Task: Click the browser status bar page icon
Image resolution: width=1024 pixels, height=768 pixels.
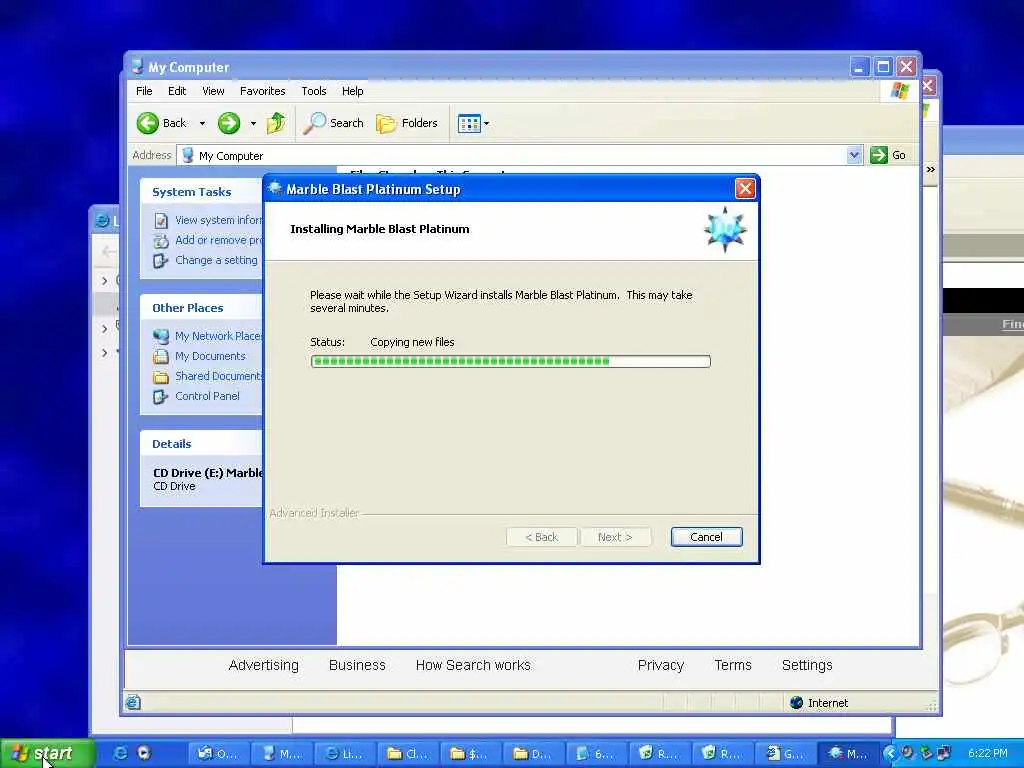Action: [x=133, y=703]
